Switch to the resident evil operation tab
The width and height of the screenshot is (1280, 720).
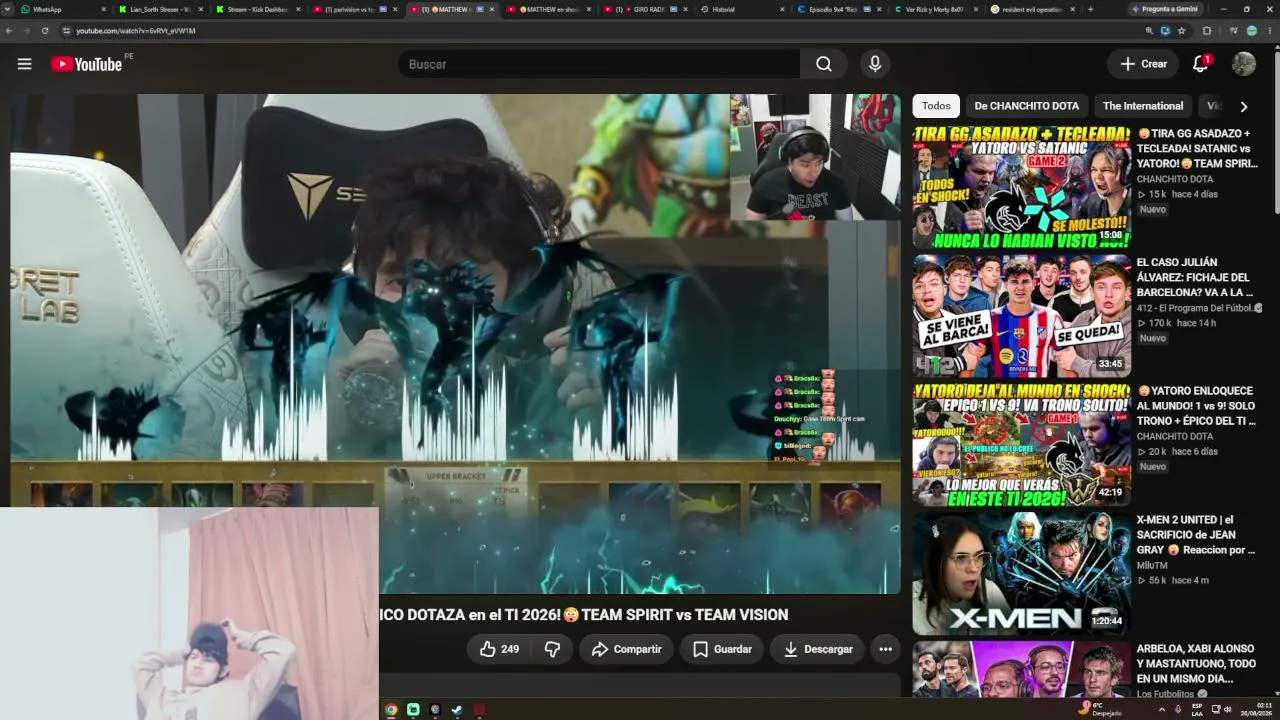click(1031, 9)
